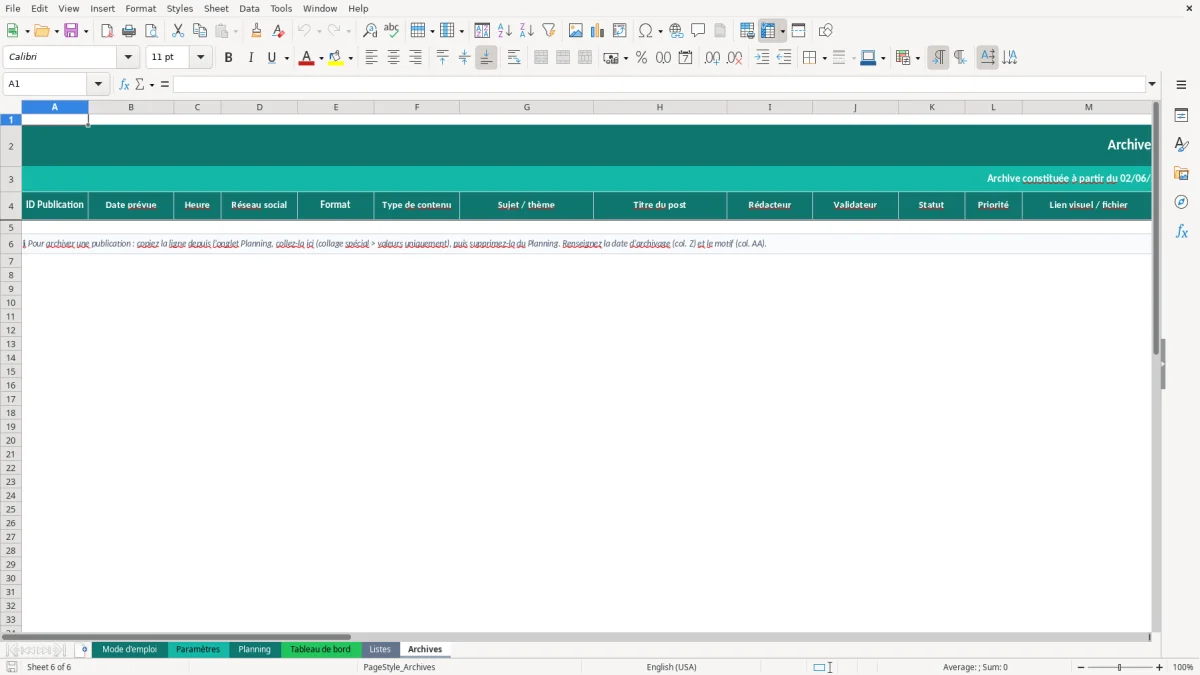
Task: Apply the yellow background color
Action: click(336, 58)
